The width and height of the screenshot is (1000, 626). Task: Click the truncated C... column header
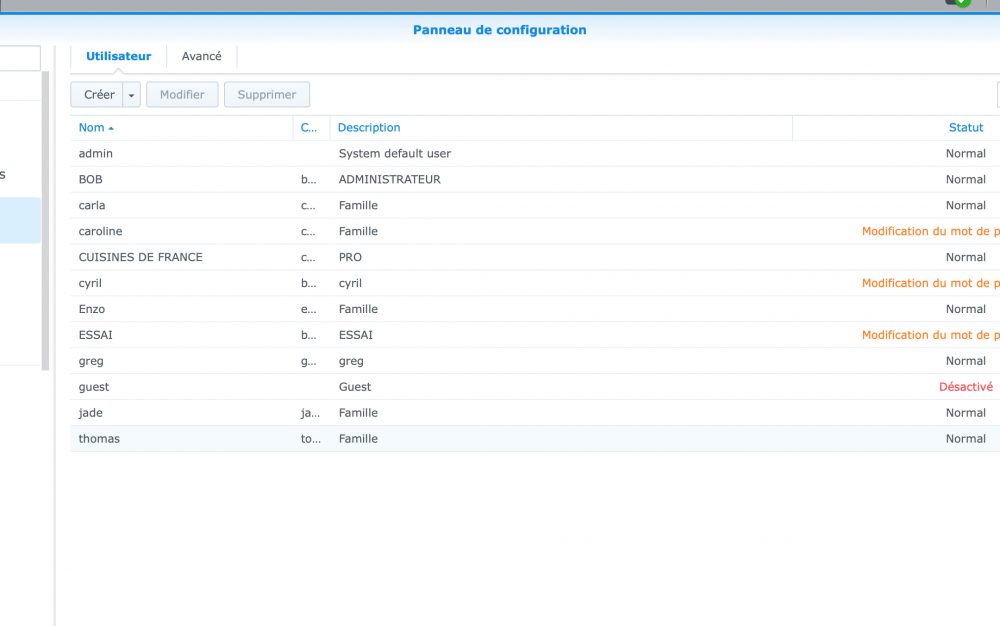click(x=309, y=127)
